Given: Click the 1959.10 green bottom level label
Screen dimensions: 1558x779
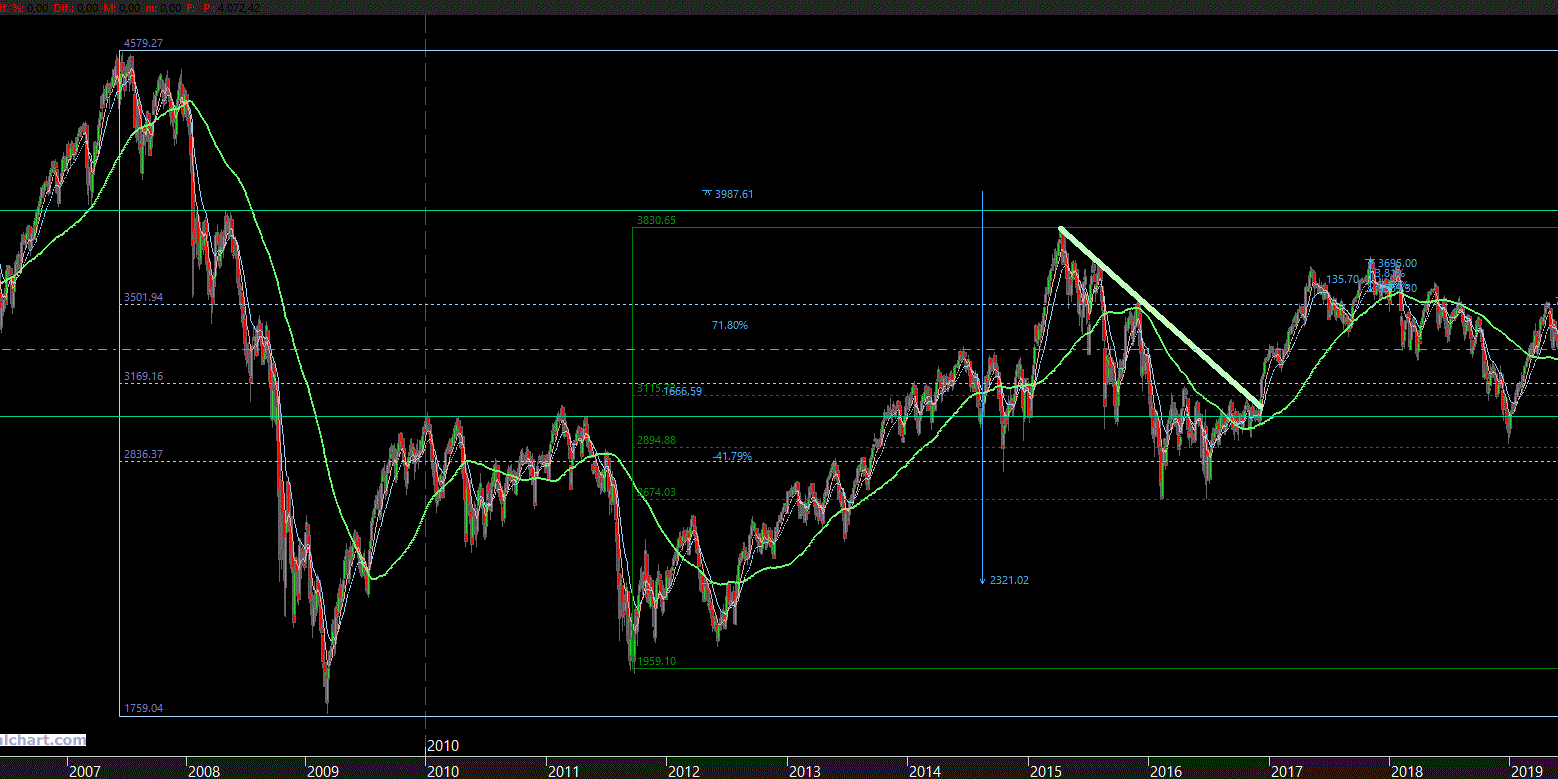Looking at the screenshot, I should (656, 661).
